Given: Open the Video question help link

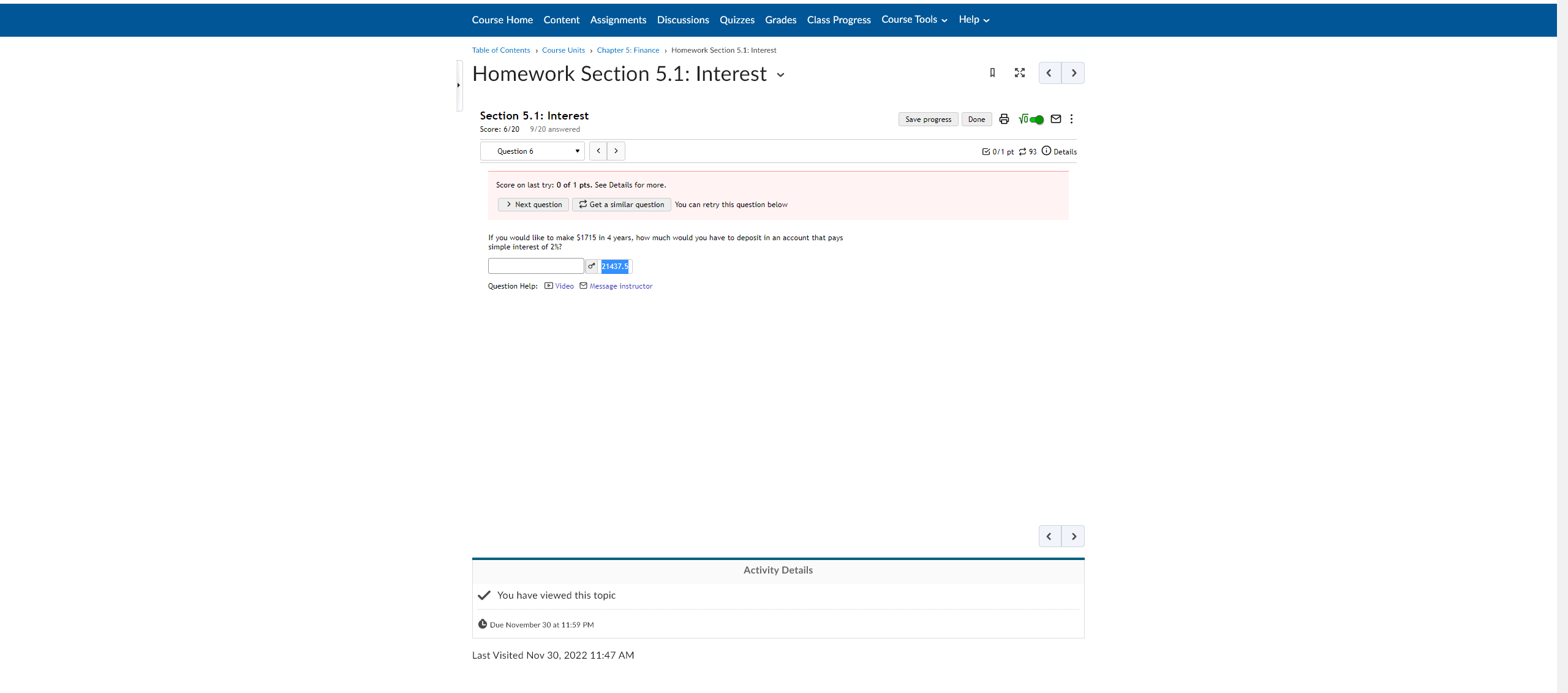Looking at the screenshot, I should point(563,286).
